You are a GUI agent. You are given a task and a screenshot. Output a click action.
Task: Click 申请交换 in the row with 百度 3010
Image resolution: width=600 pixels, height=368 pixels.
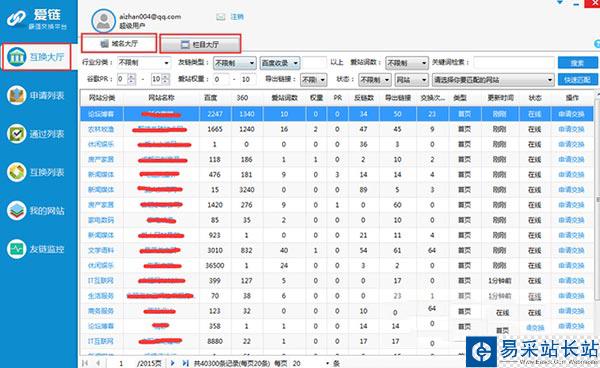point(571,251)
